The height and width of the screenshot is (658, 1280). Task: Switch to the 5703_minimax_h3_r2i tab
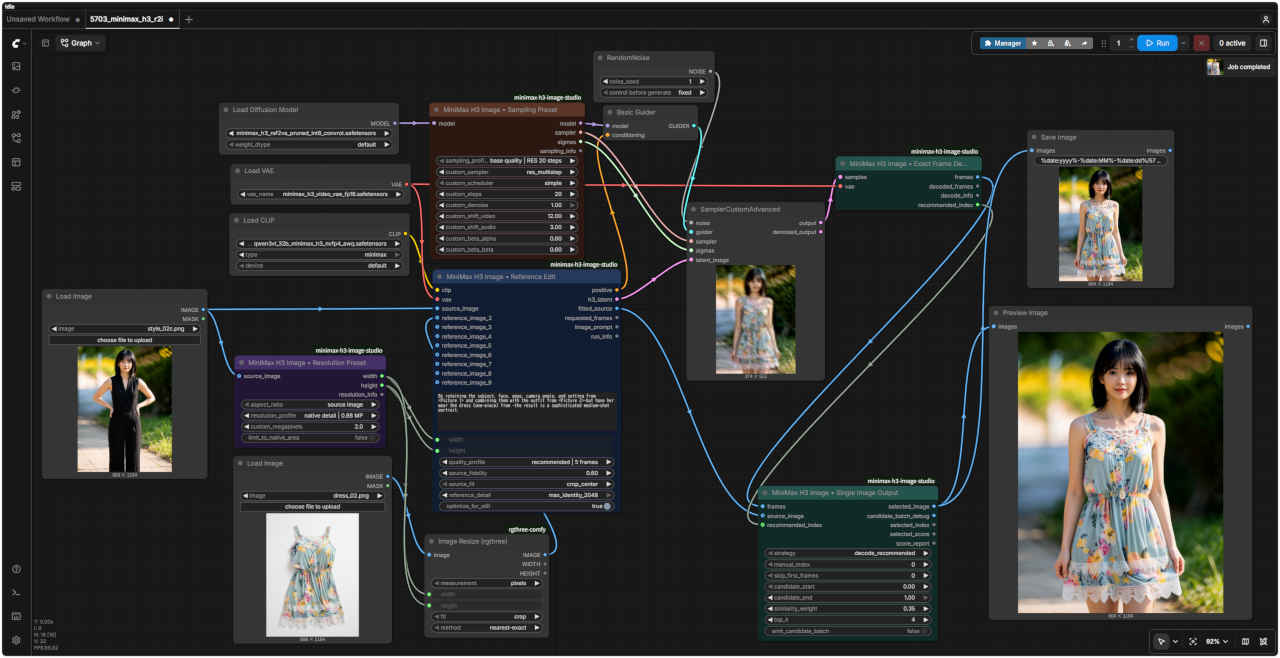(126, 19)
